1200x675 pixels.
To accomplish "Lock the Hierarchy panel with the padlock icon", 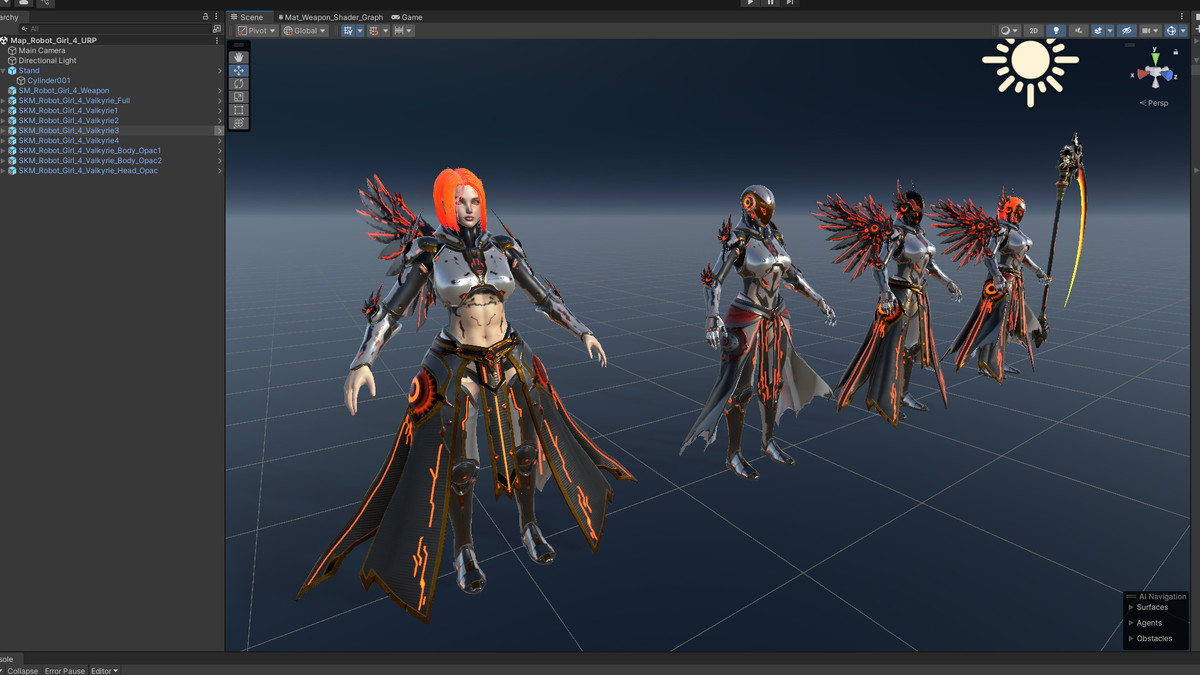I will [x=206, y=17].
